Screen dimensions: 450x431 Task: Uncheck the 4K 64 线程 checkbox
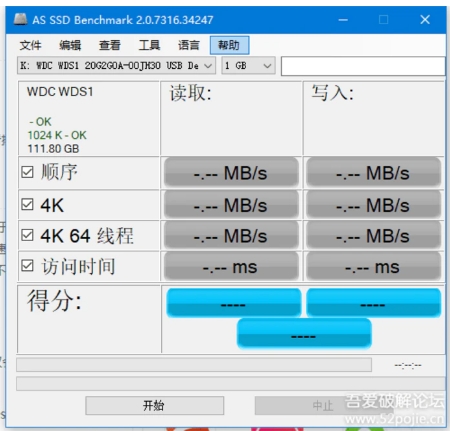tap(27, 235)
